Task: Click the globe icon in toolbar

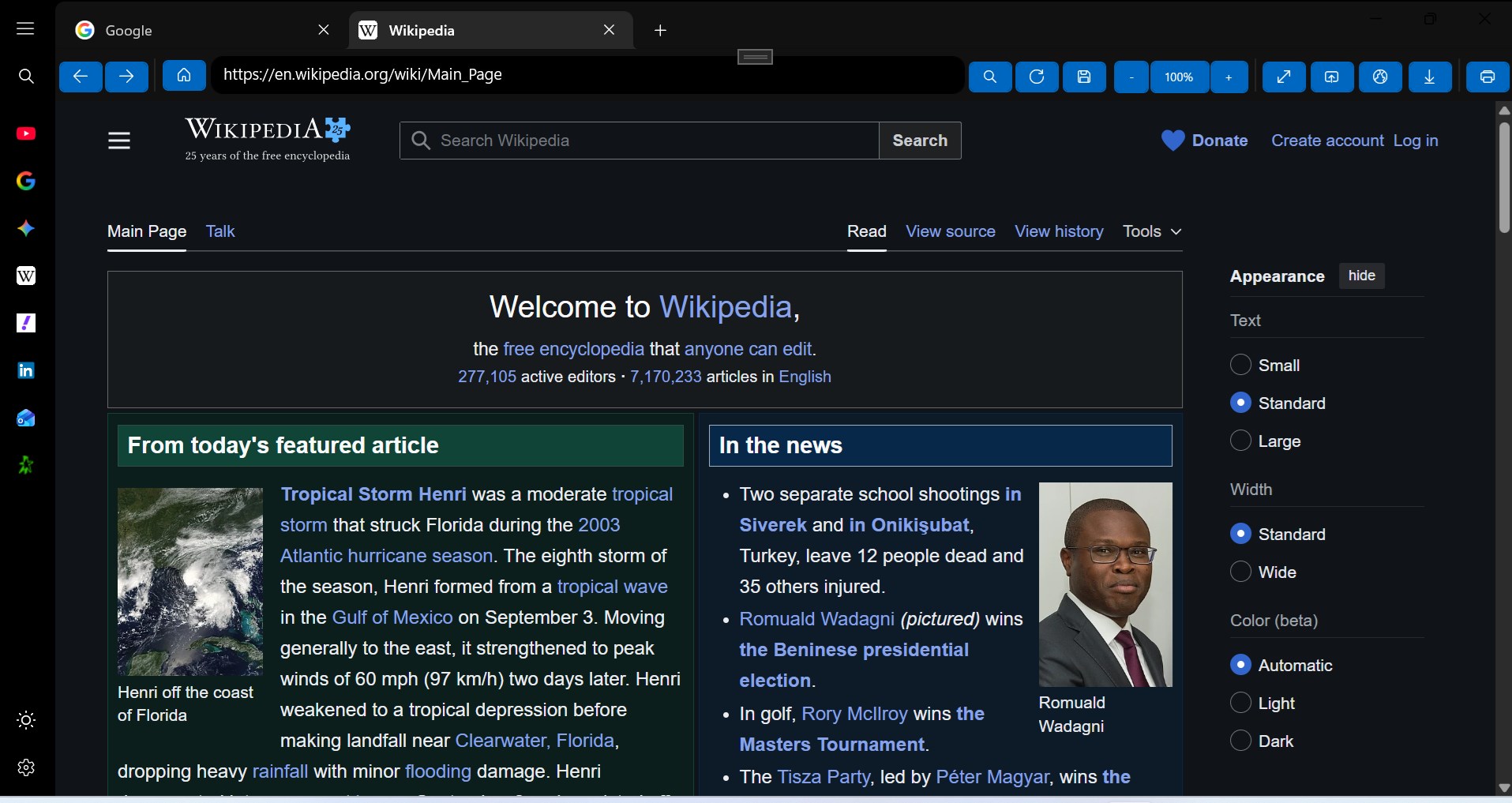Action: (x=1380, y=77)
